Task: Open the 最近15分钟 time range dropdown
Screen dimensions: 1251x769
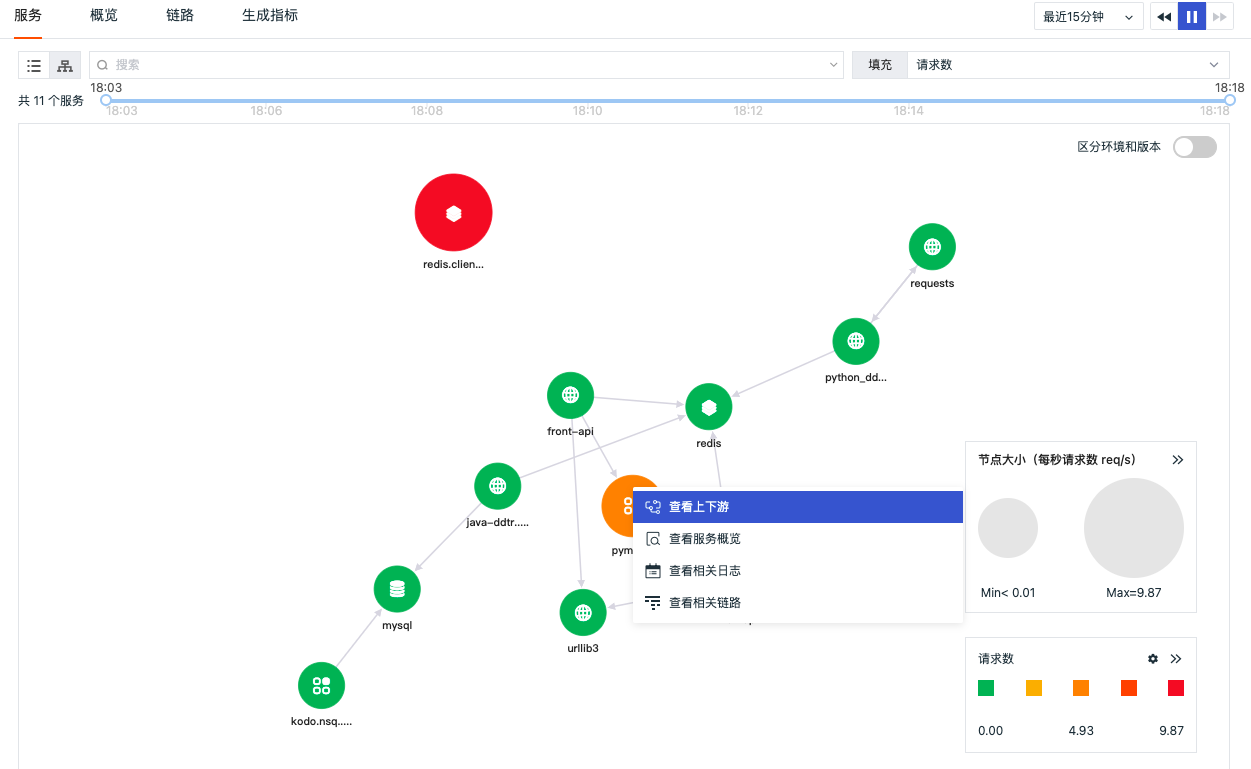Action: point(1089,17)
